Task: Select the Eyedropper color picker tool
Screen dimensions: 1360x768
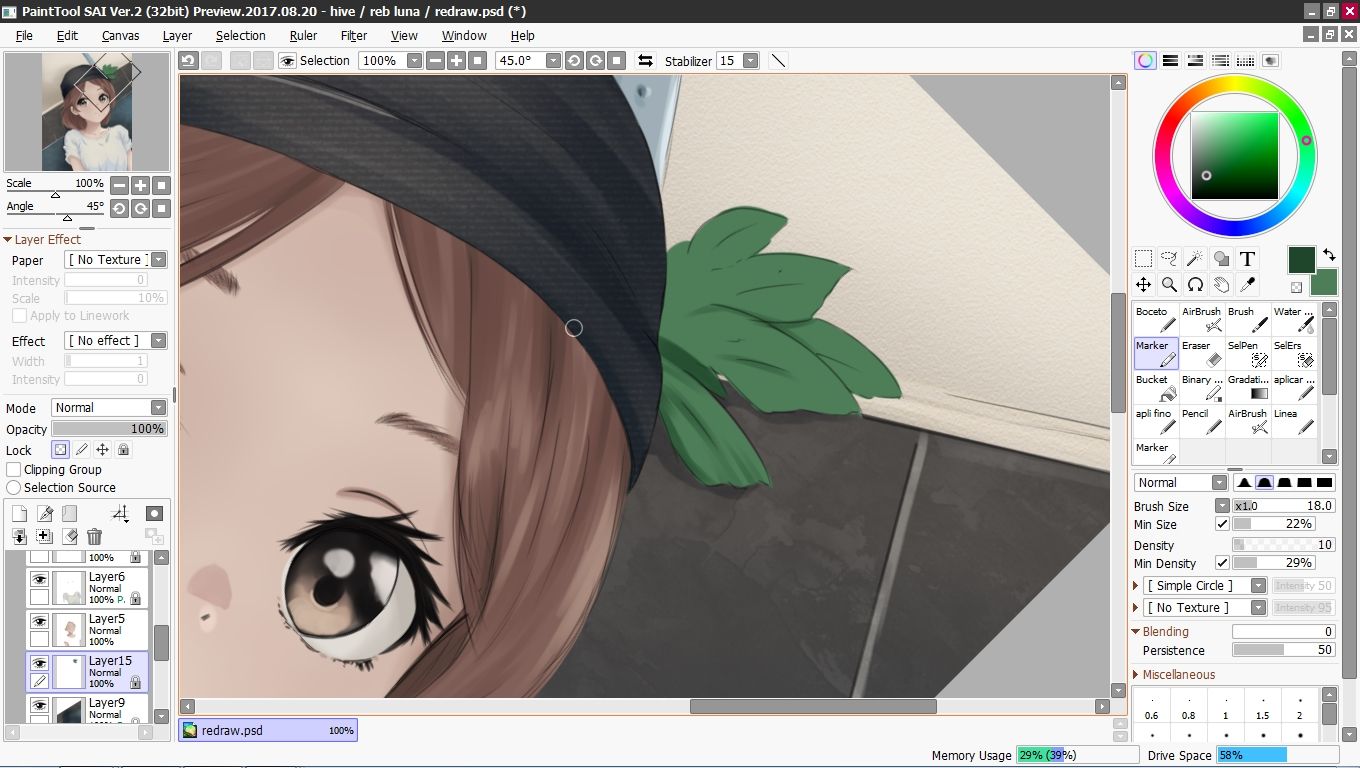Action: pos(1247,284)
